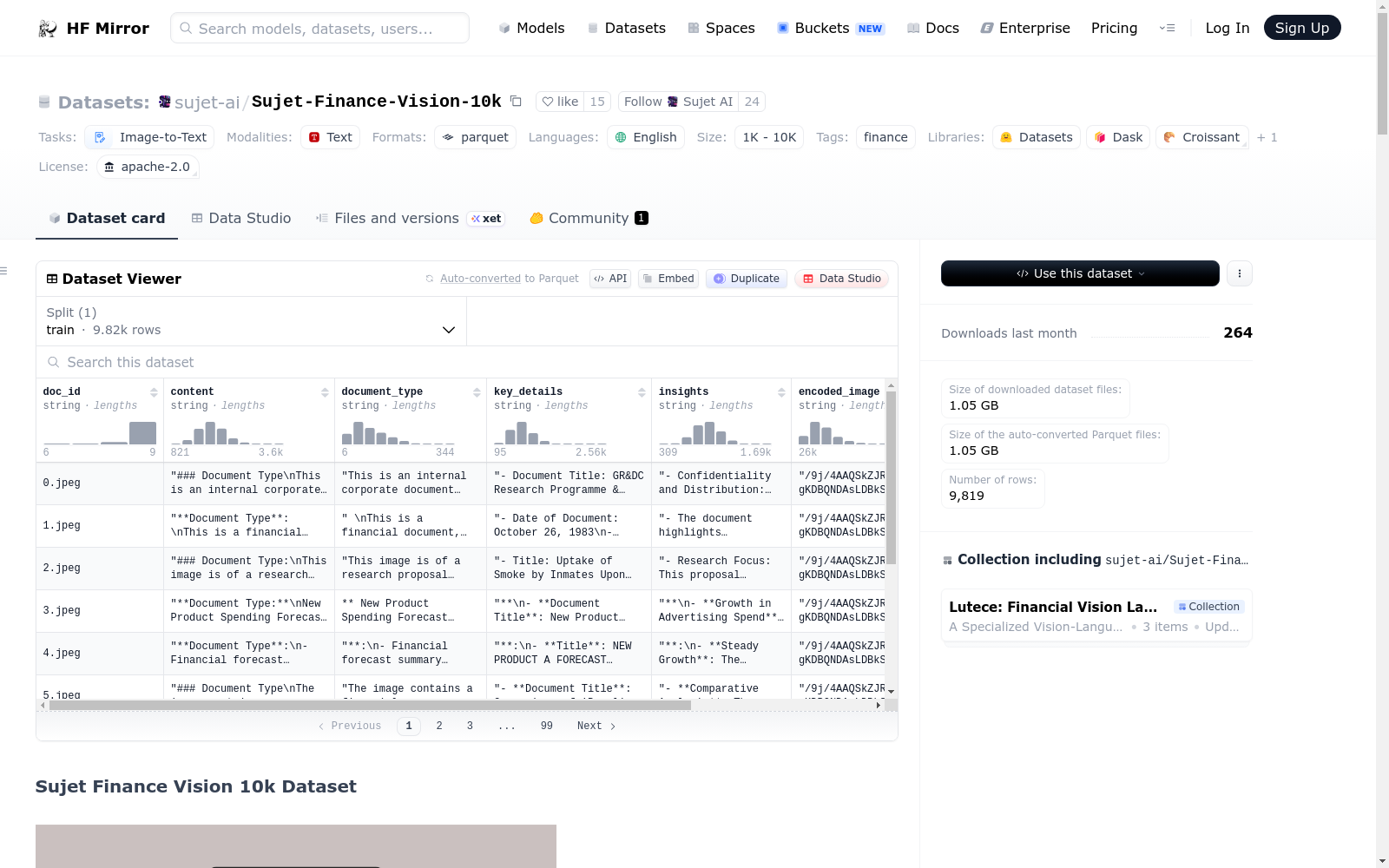Sort by the document_type column
Viewport: 1389px width, 868px height.
coord(477,392)
